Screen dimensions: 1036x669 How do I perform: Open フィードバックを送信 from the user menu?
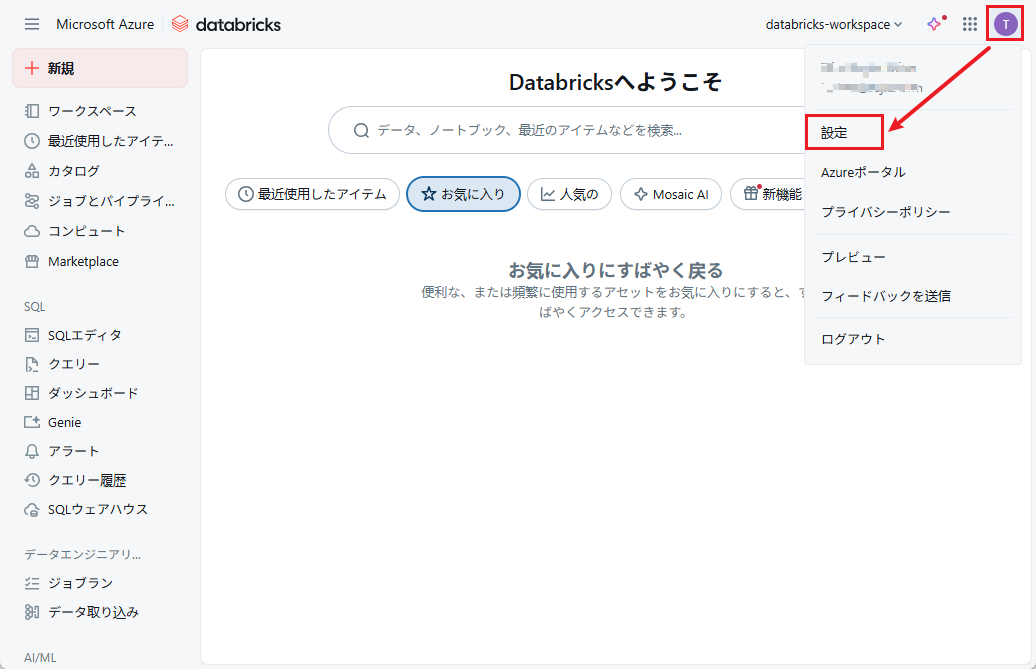[x=885, y=296]
